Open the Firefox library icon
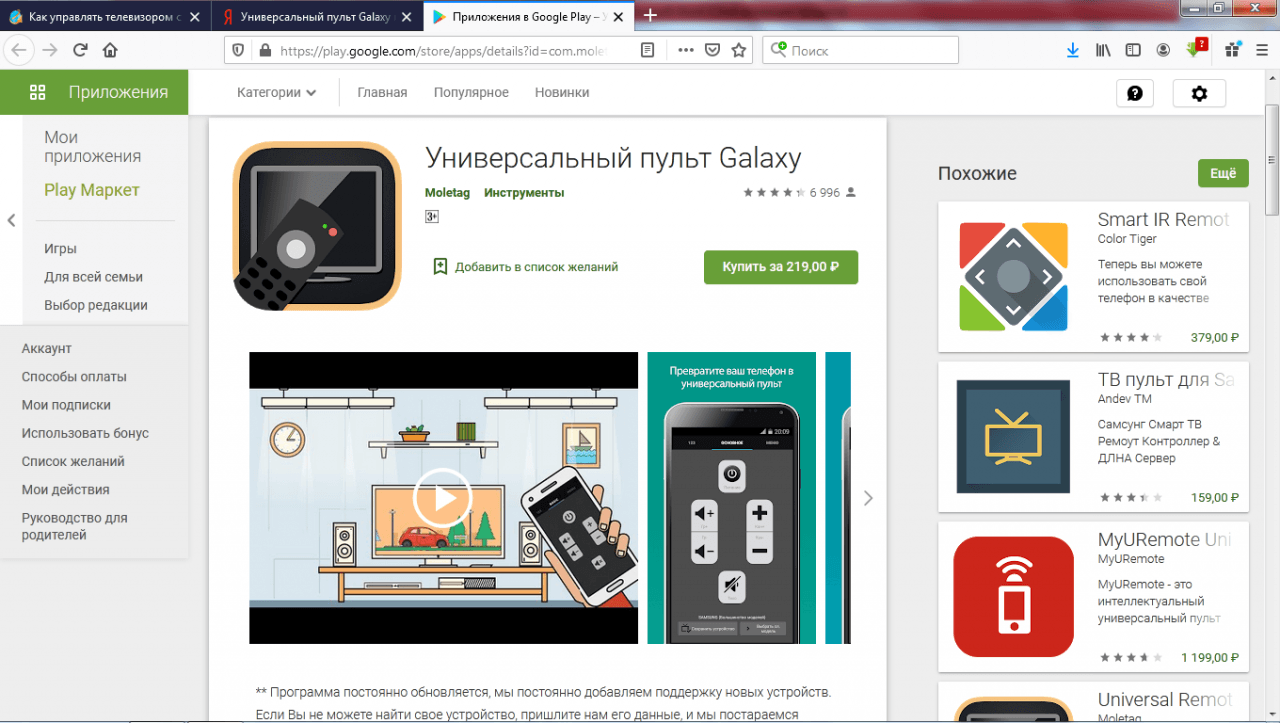Image resolution: width=1280 pixels, height=723 pixels. coord(1103,50)
